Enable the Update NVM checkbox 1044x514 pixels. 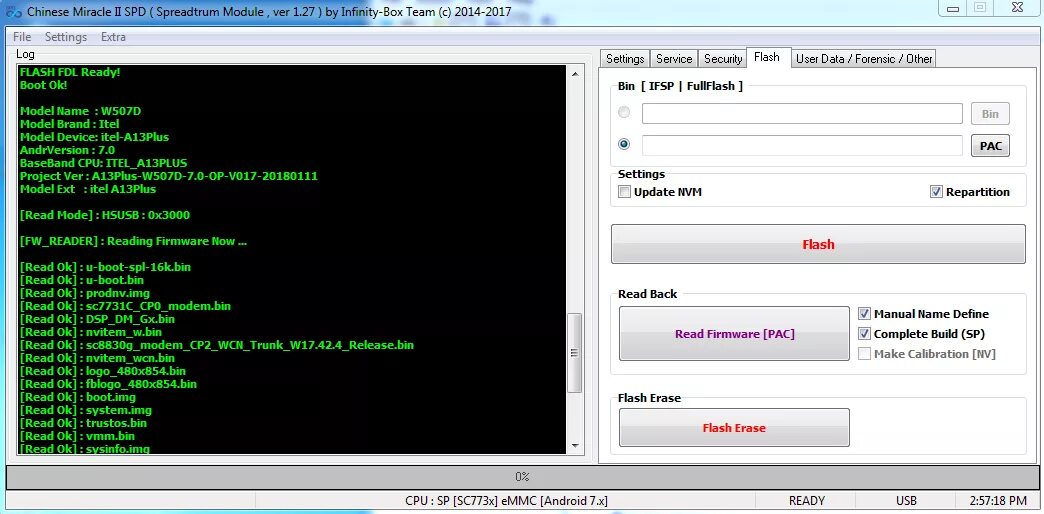[x=624, y=192]
